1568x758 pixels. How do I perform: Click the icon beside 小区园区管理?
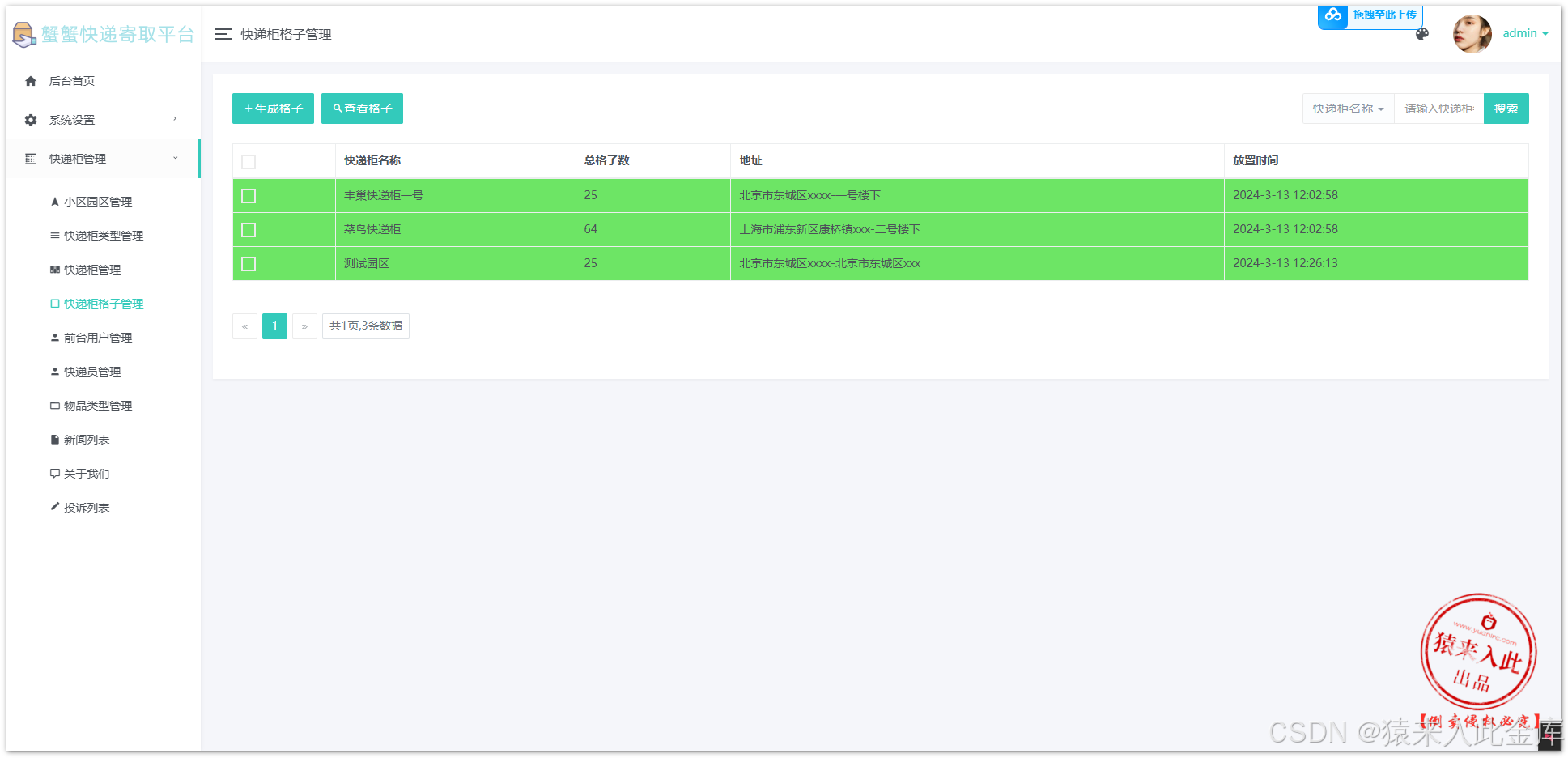[55, 202]
